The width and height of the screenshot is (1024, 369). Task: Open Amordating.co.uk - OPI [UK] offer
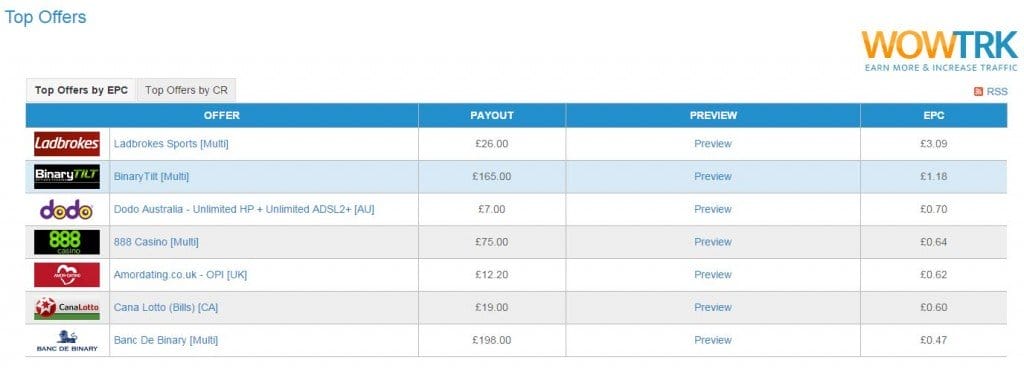click(x=180, y=275)
